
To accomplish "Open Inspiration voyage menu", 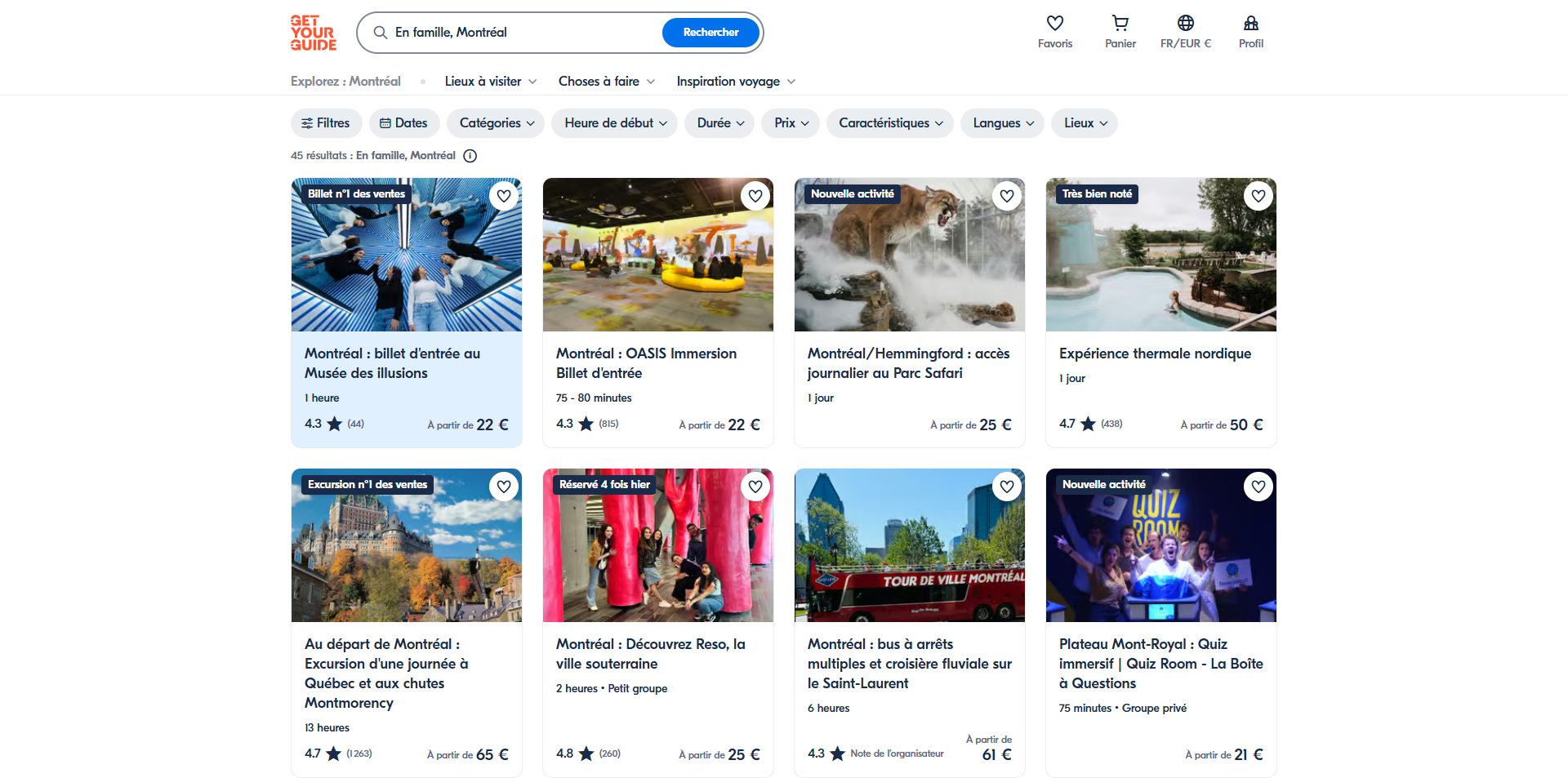I will [x=736, y=82].
